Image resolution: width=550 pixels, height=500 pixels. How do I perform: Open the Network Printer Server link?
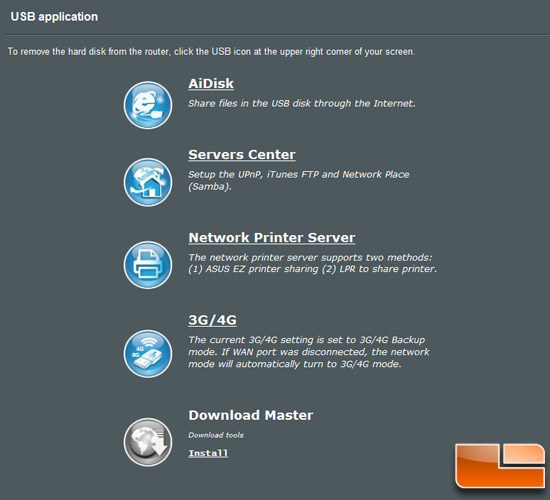271,238
